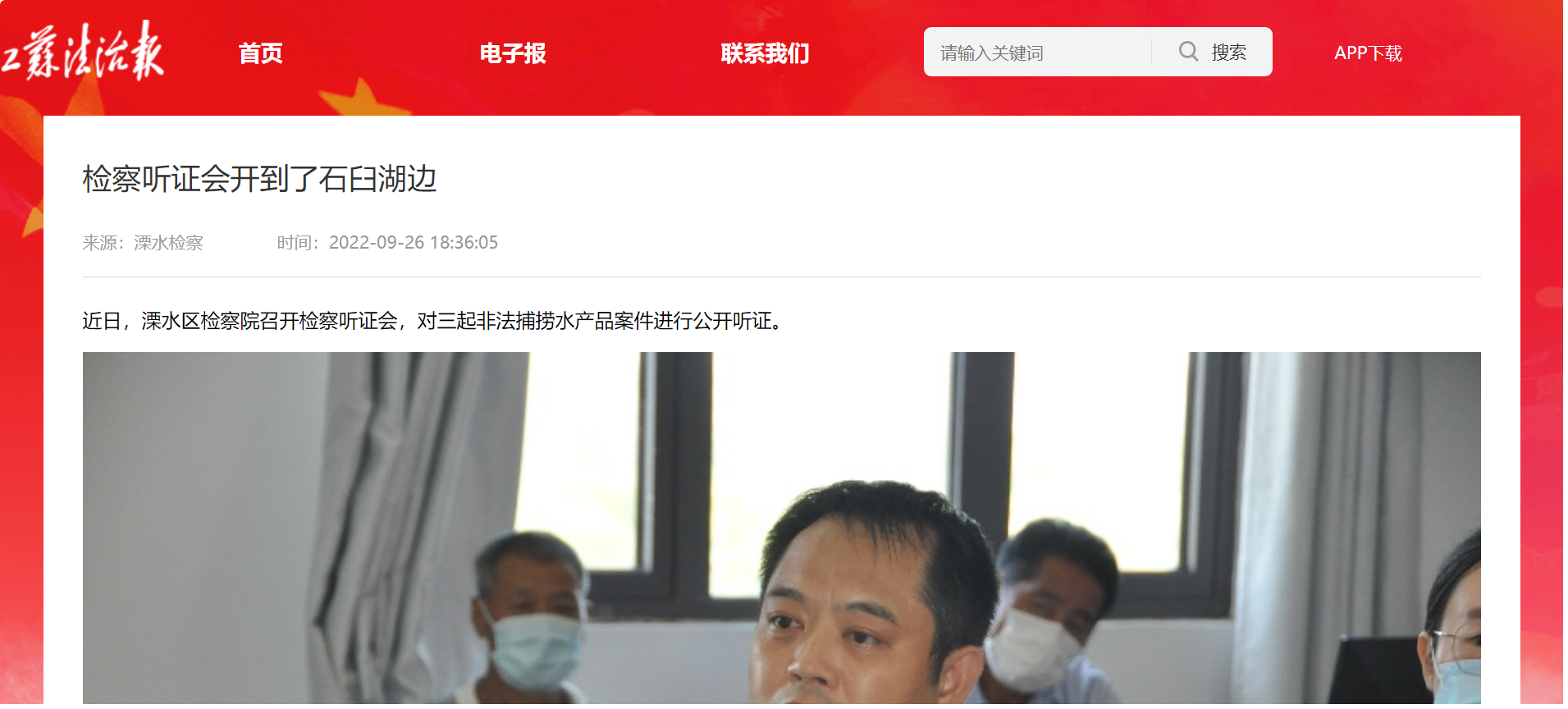Open the 电子报 e-paper section
The image size is (1568, 709).
(x=514, y=53)
